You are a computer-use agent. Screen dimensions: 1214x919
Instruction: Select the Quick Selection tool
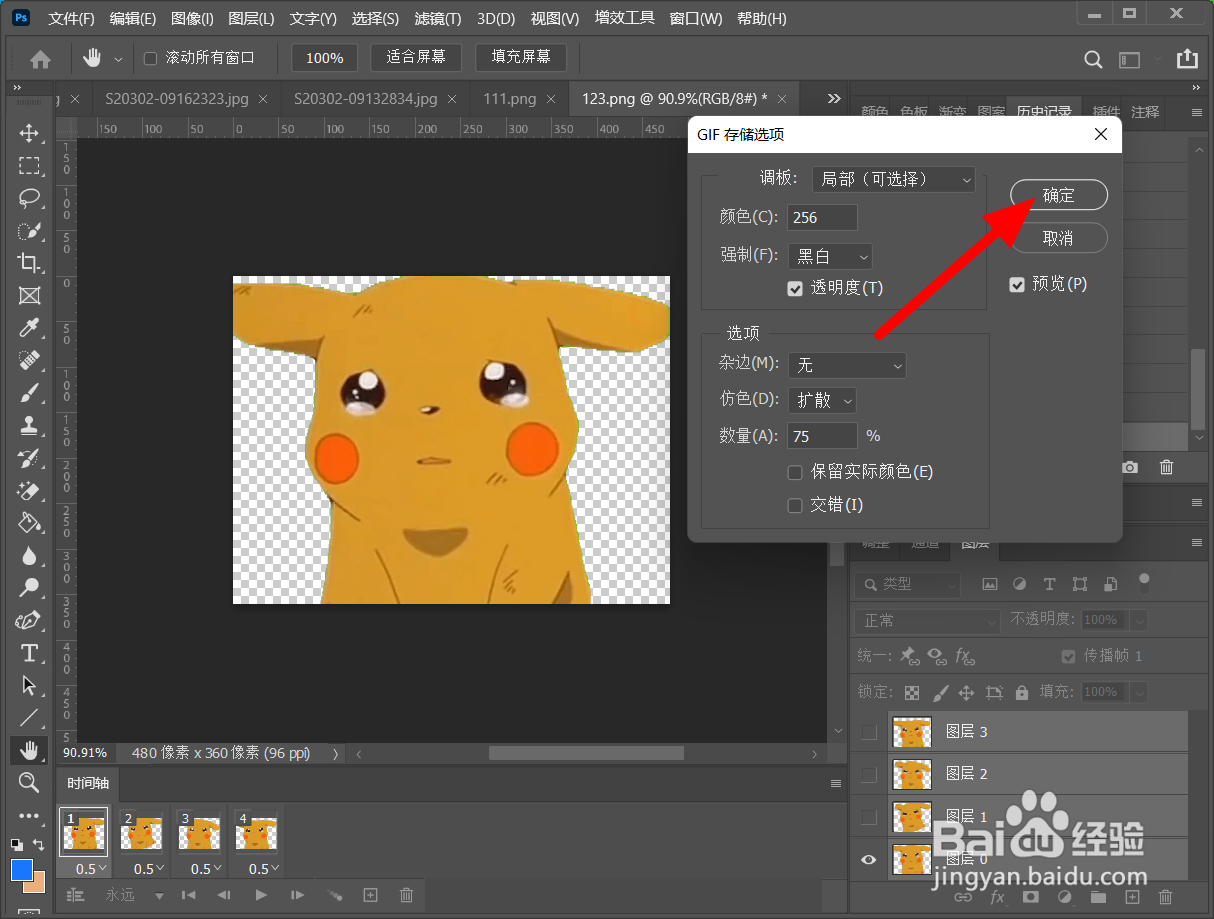tap(29, 230)
